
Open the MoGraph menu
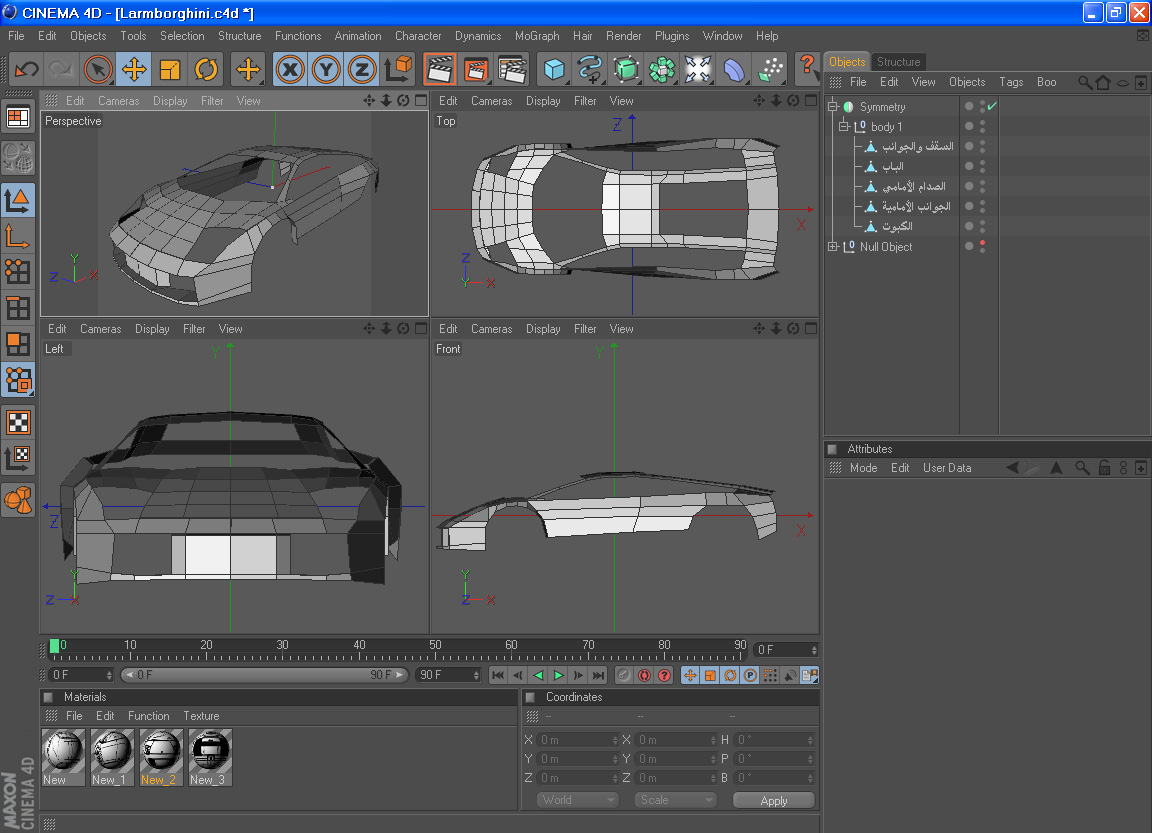click(x=537, y=36)
